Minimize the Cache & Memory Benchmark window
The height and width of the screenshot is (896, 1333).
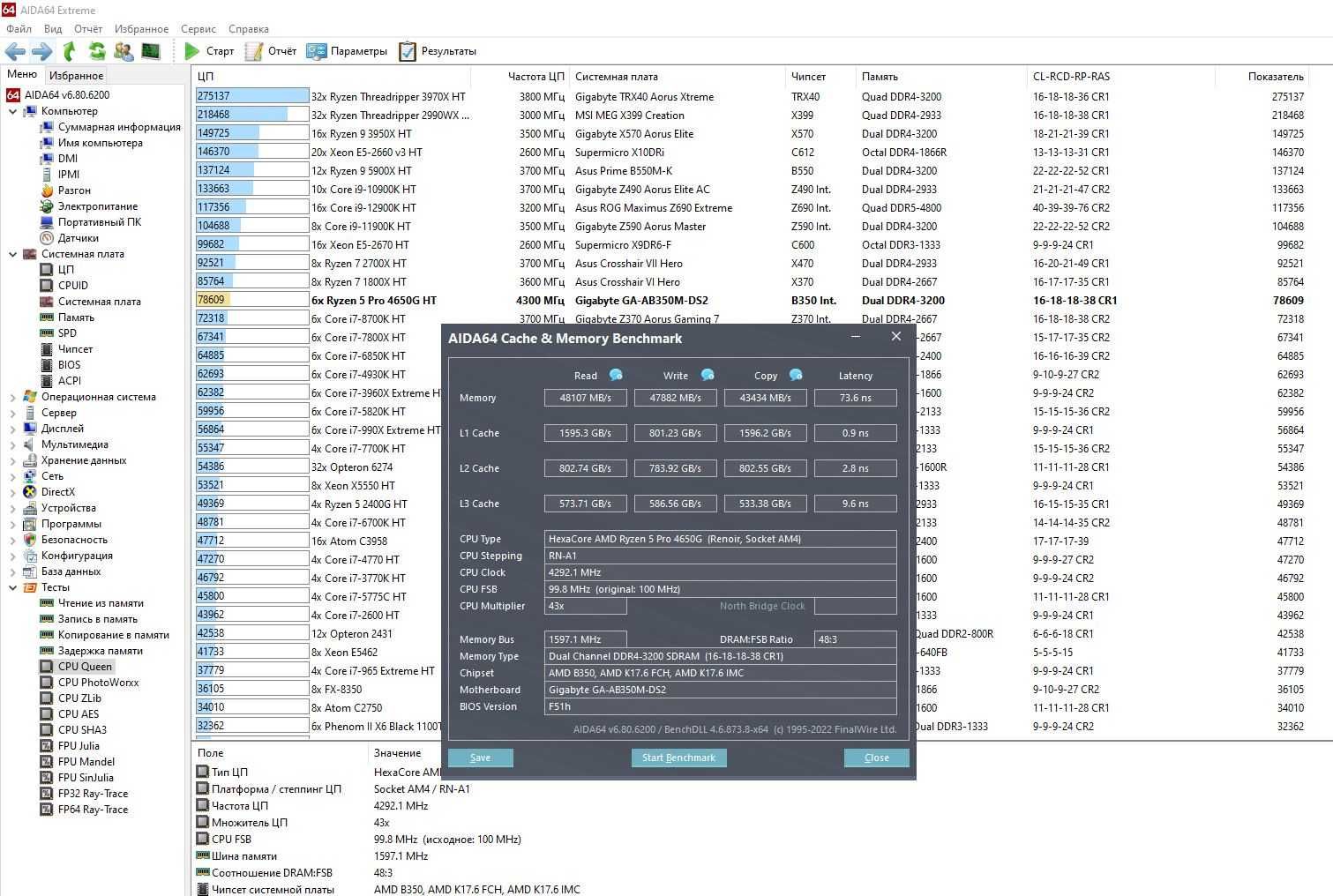click(857, 337)
